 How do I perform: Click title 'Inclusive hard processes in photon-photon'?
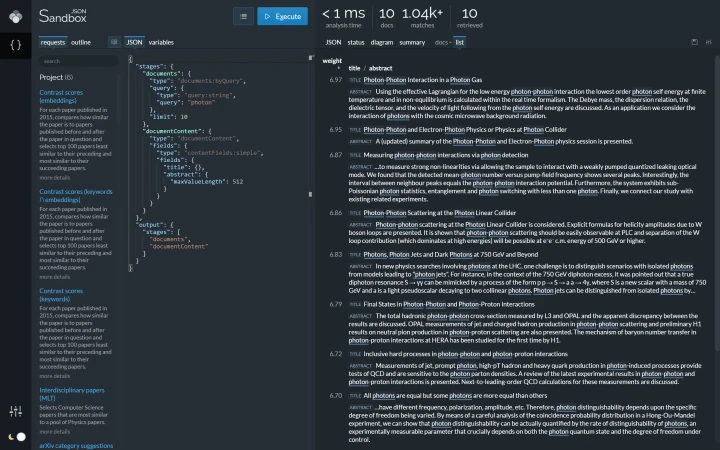[x=466, y=354]
